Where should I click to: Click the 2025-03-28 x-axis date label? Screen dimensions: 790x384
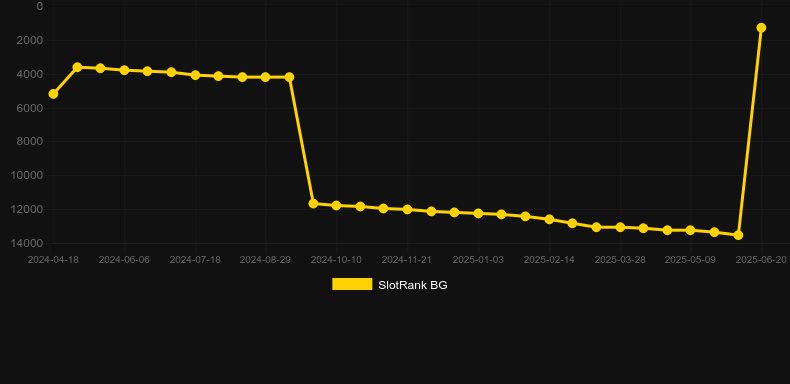(620, 260)
